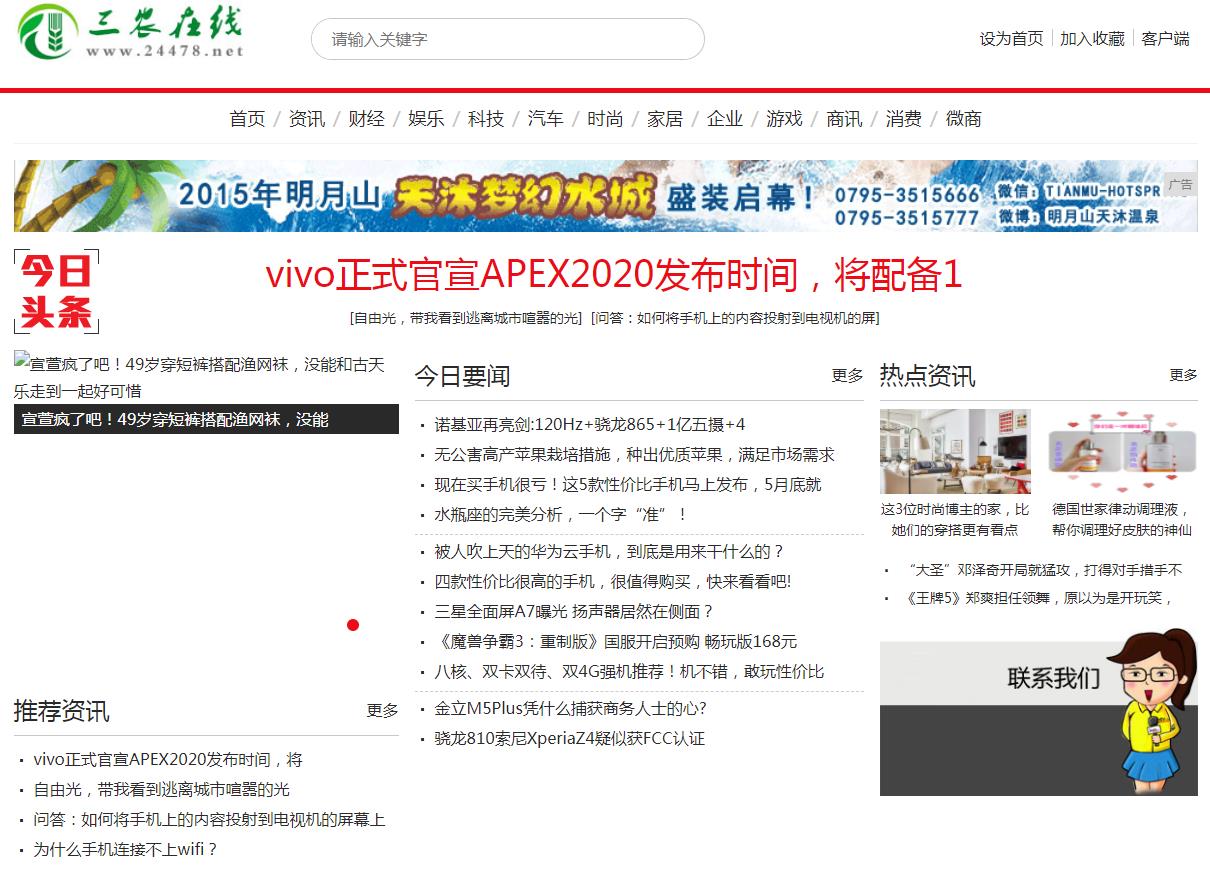
Task: Open the 微商 navigation item
Action: point(963,119)
